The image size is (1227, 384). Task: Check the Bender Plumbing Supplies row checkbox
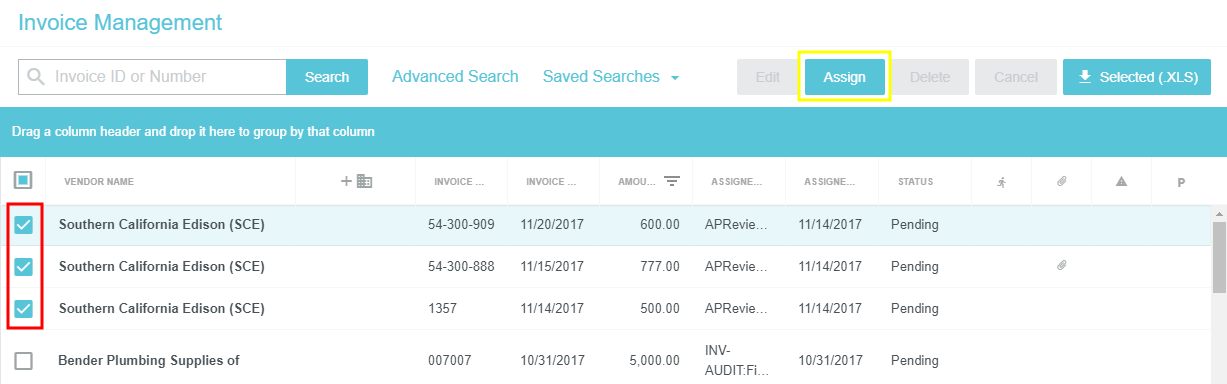pos(23,360)
